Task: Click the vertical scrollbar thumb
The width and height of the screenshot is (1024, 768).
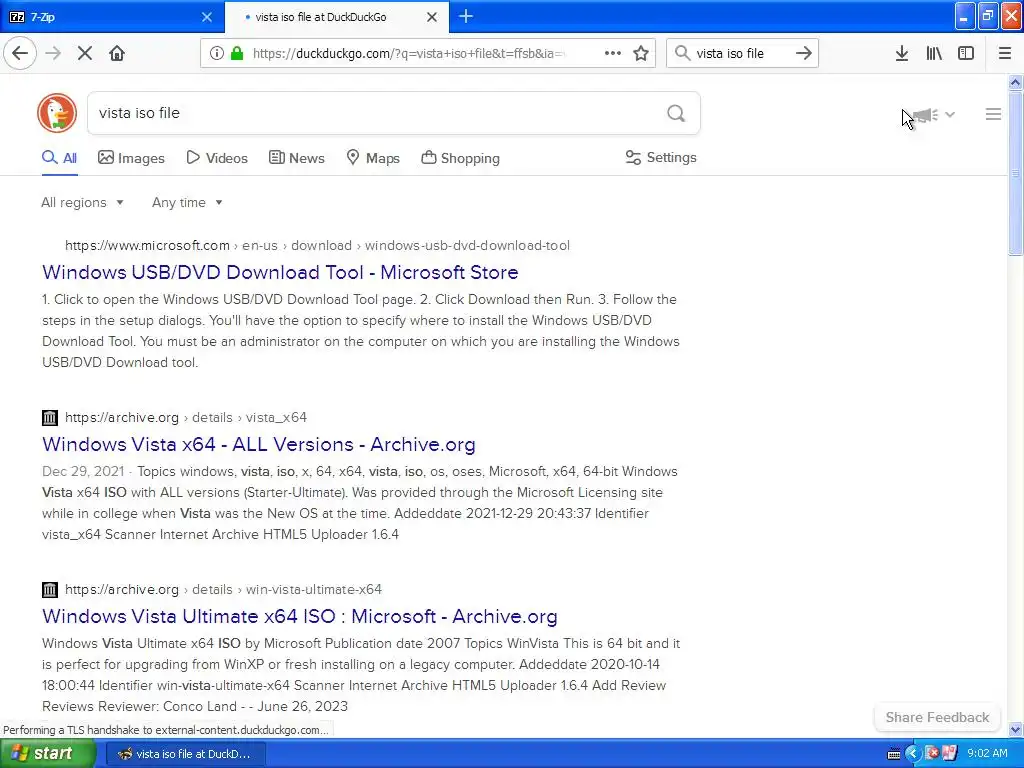Action: click(1015, 174)
